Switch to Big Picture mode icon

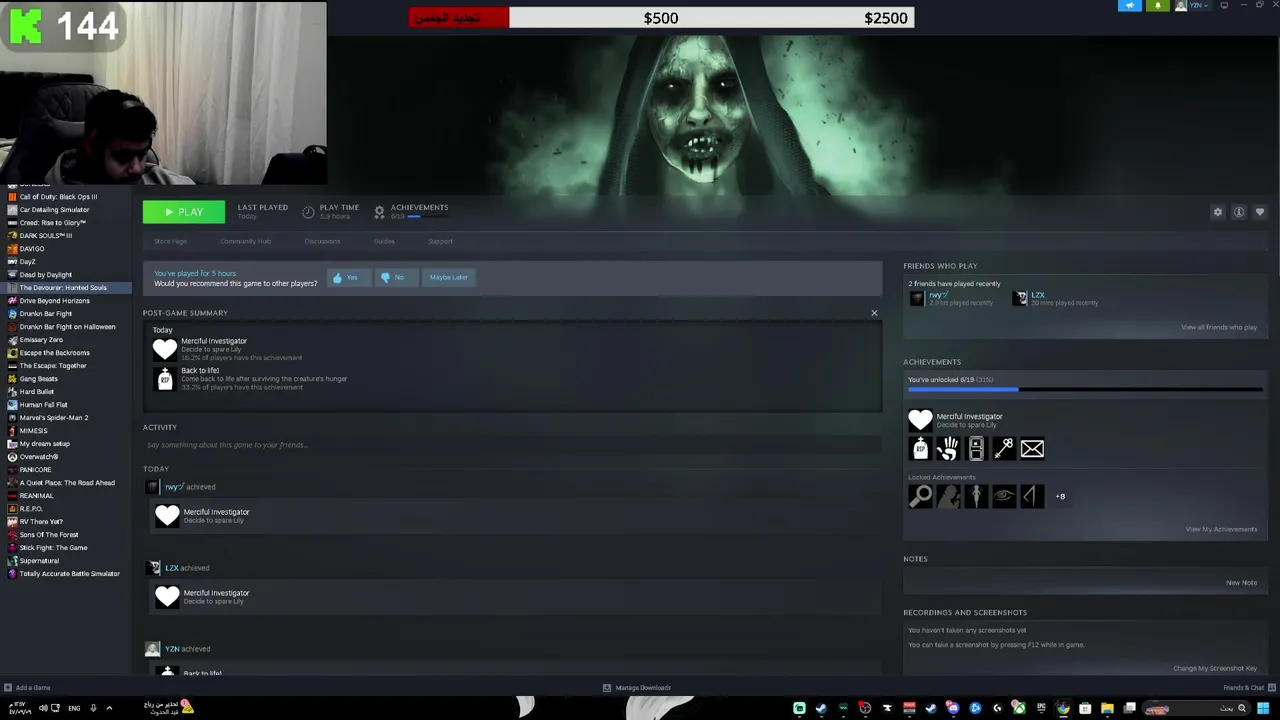pyautogui.click(x=1224, y=5)
